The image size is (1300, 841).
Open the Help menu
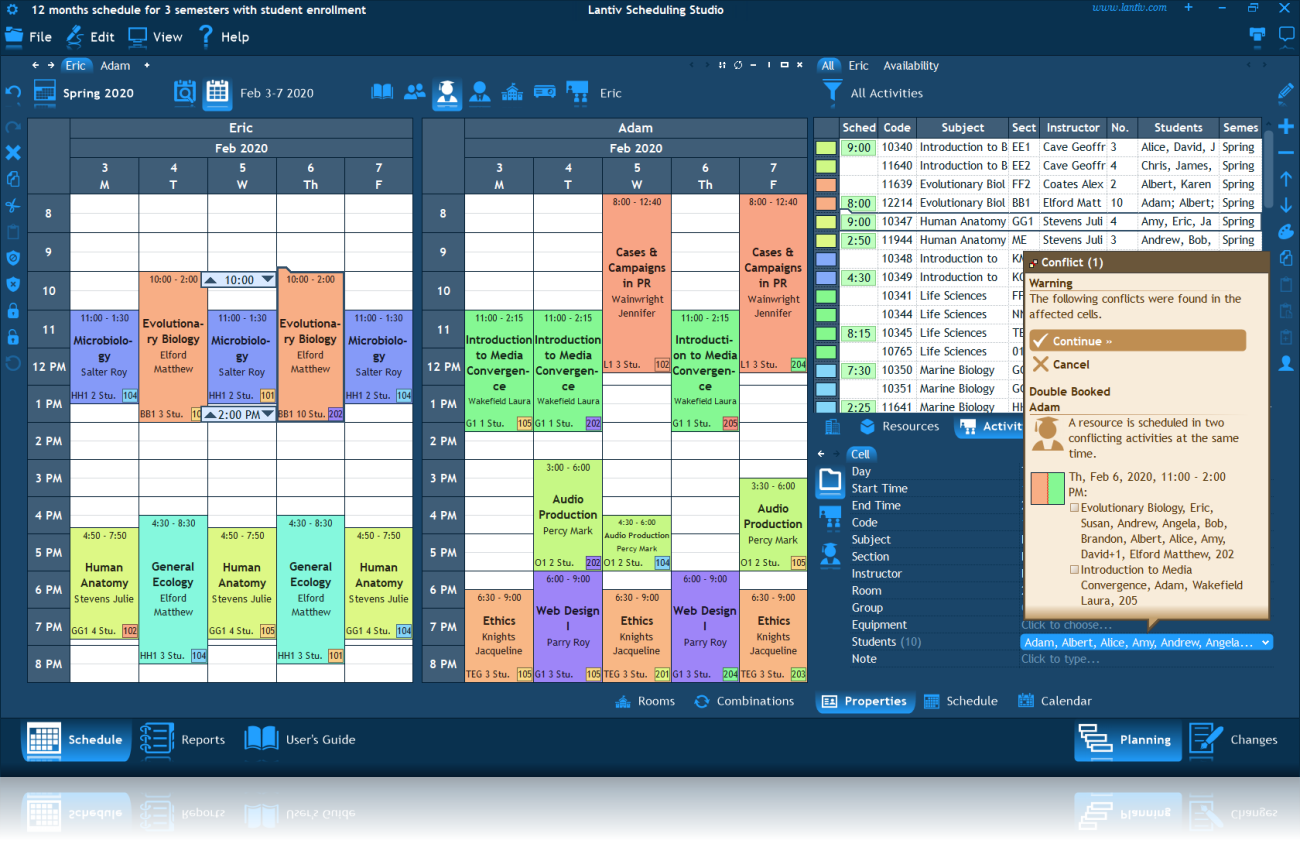click(x=223, y=37)
